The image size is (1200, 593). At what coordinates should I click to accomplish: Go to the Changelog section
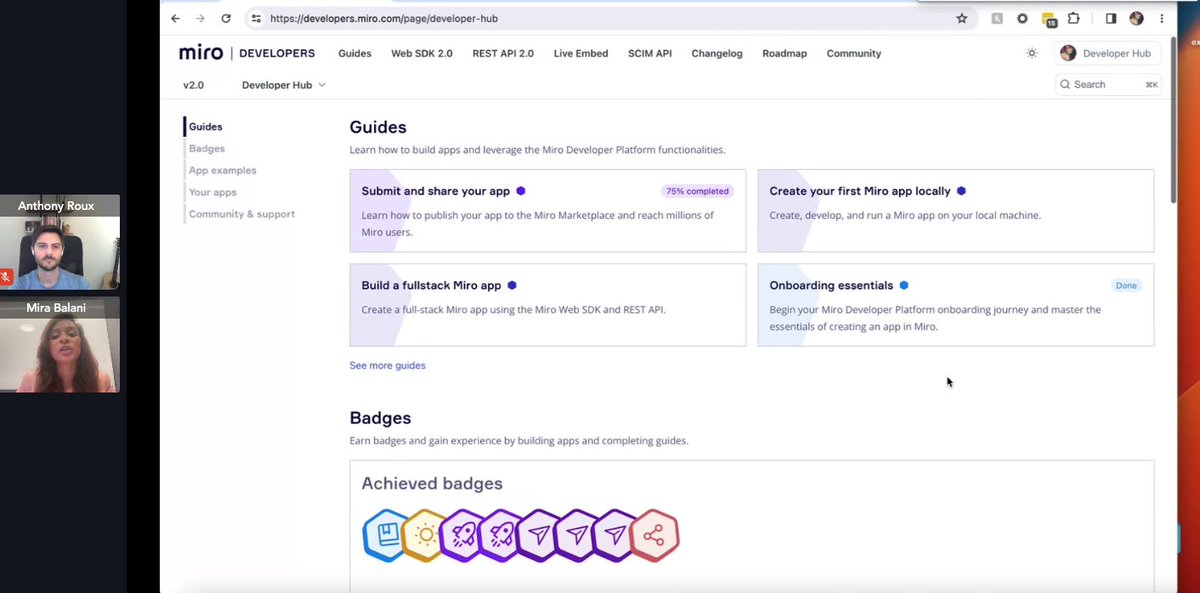716,53
